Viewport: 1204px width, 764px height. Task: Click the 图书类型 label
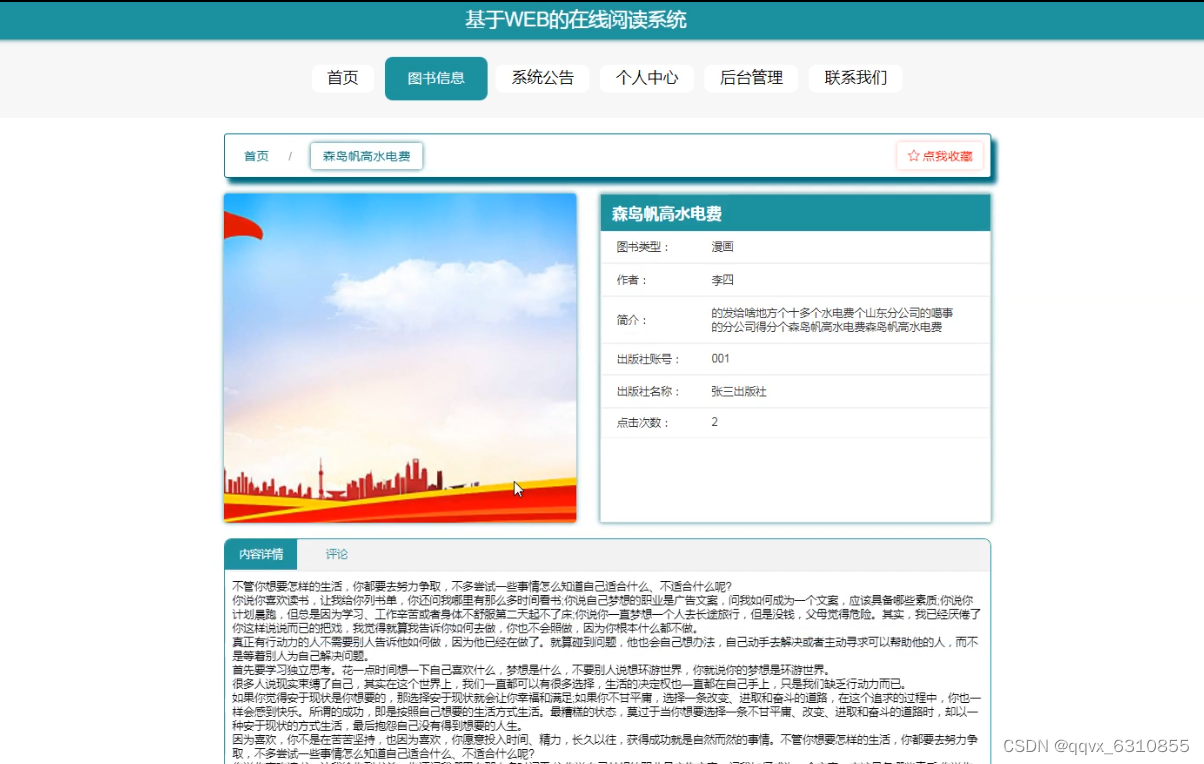[643, 246]
